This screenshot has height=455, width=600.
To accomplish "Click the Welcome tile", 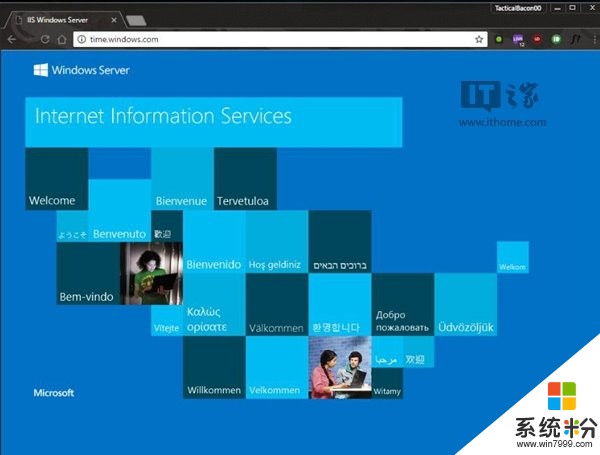I will [57, 179].
